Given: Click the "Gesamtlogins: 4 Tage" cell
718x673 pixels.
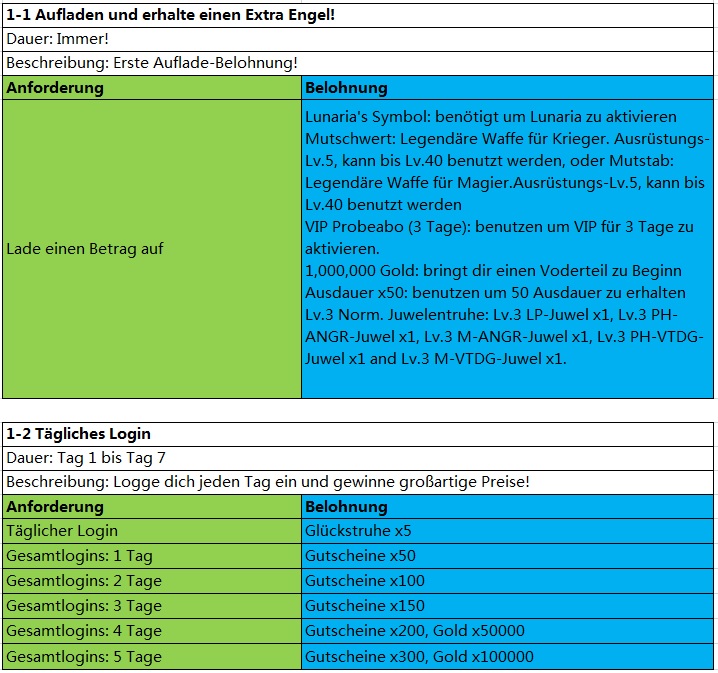Looking at the screenshot, I should 84,631.
